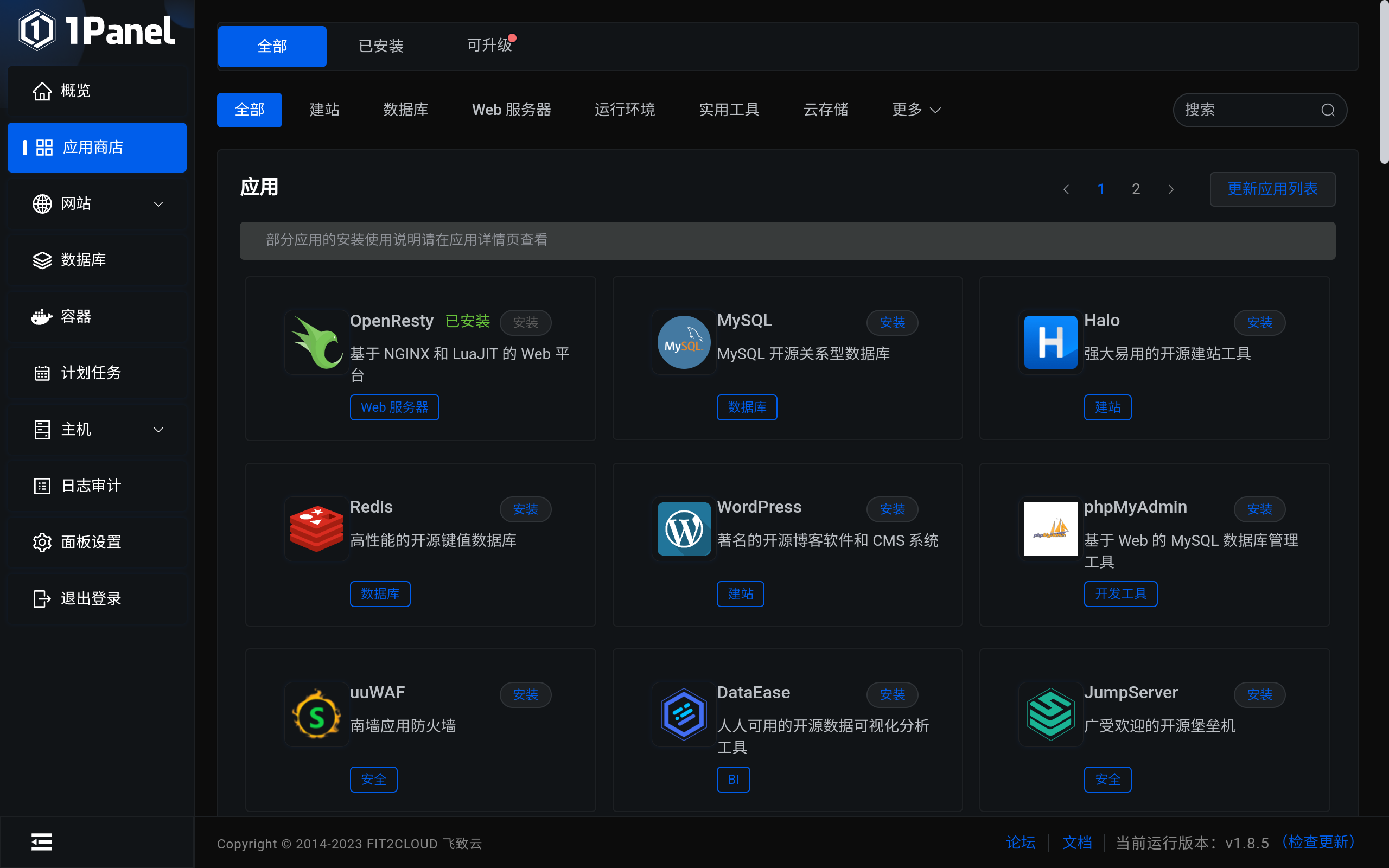
Task: Click uuWAF's 安全 tag
Action: pos(373,780)
